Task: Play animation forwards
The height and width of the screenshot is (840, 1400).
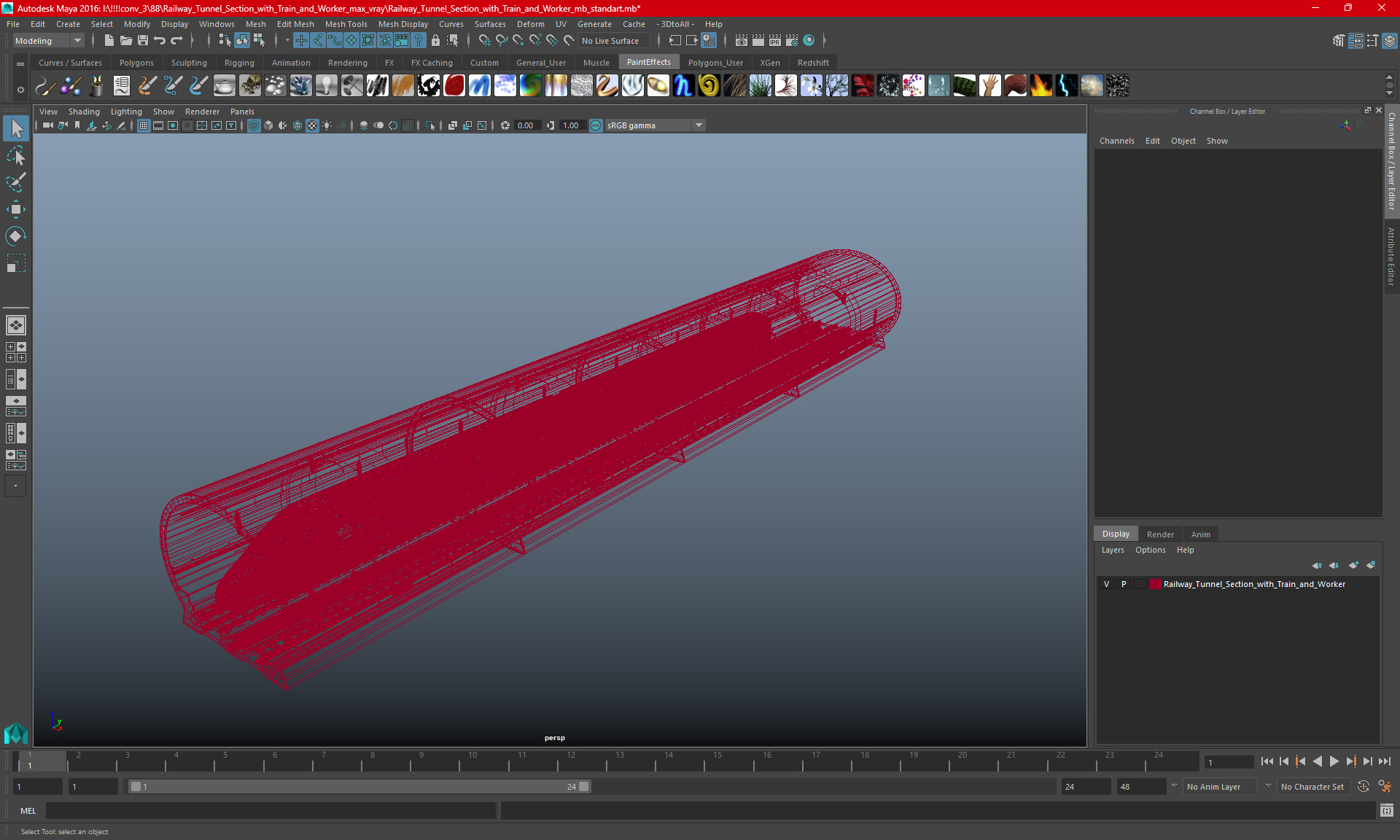Action: point(1334,761)
